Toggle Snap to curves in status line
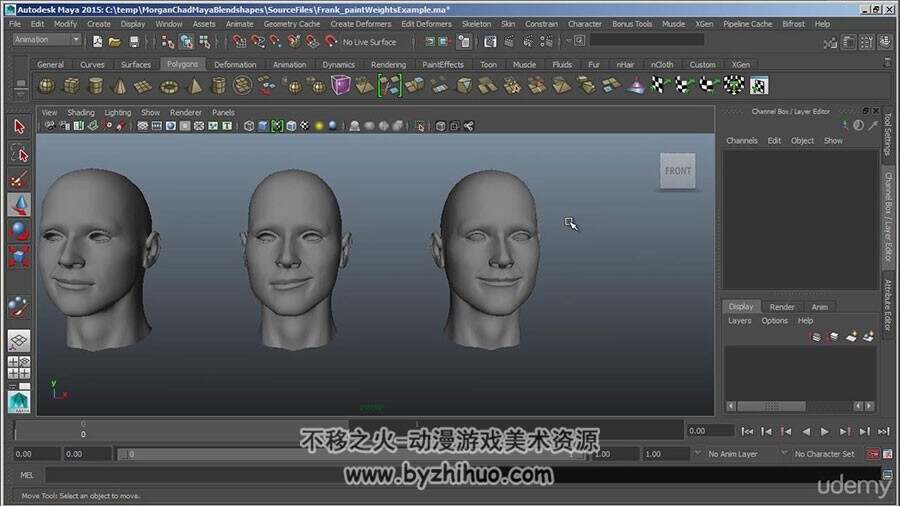Viewport: 900px width, 506px height. point(258,41)
